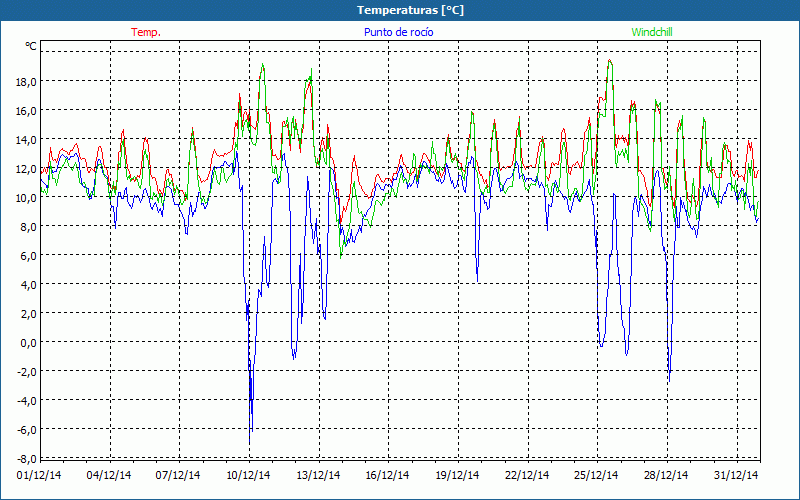800x500 pixels.
Task: Click the 18,0 y-axis value
Action: click(x=27, y=81)
